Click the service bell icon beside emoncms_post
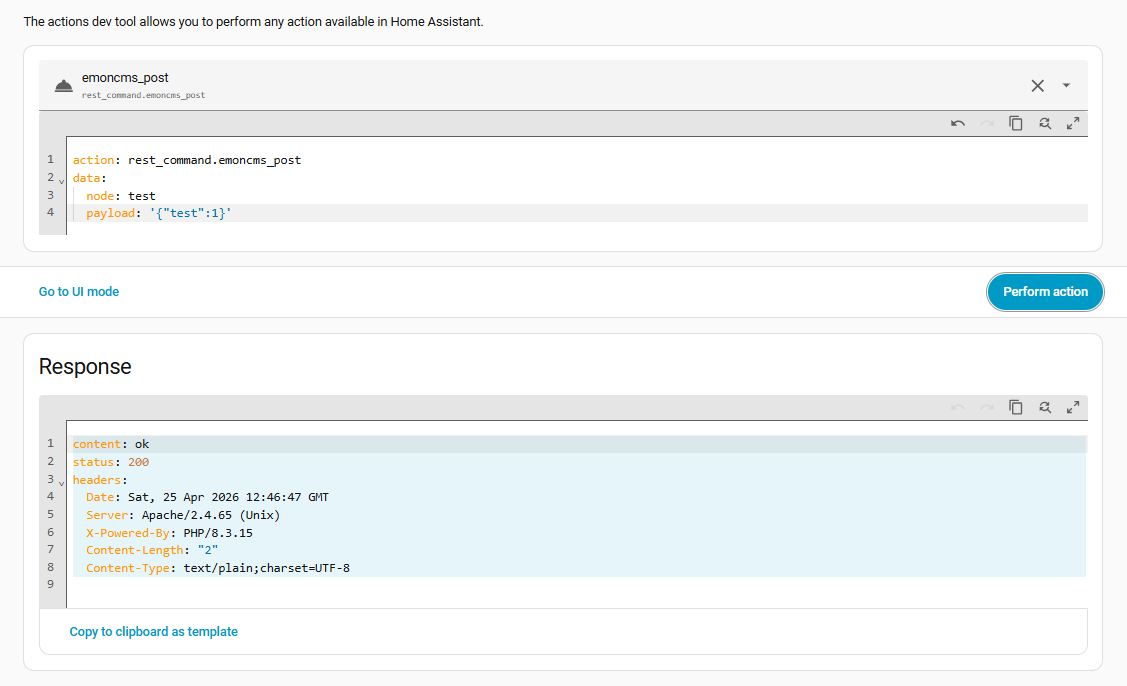1127x686 pixels. coord(63,85)
